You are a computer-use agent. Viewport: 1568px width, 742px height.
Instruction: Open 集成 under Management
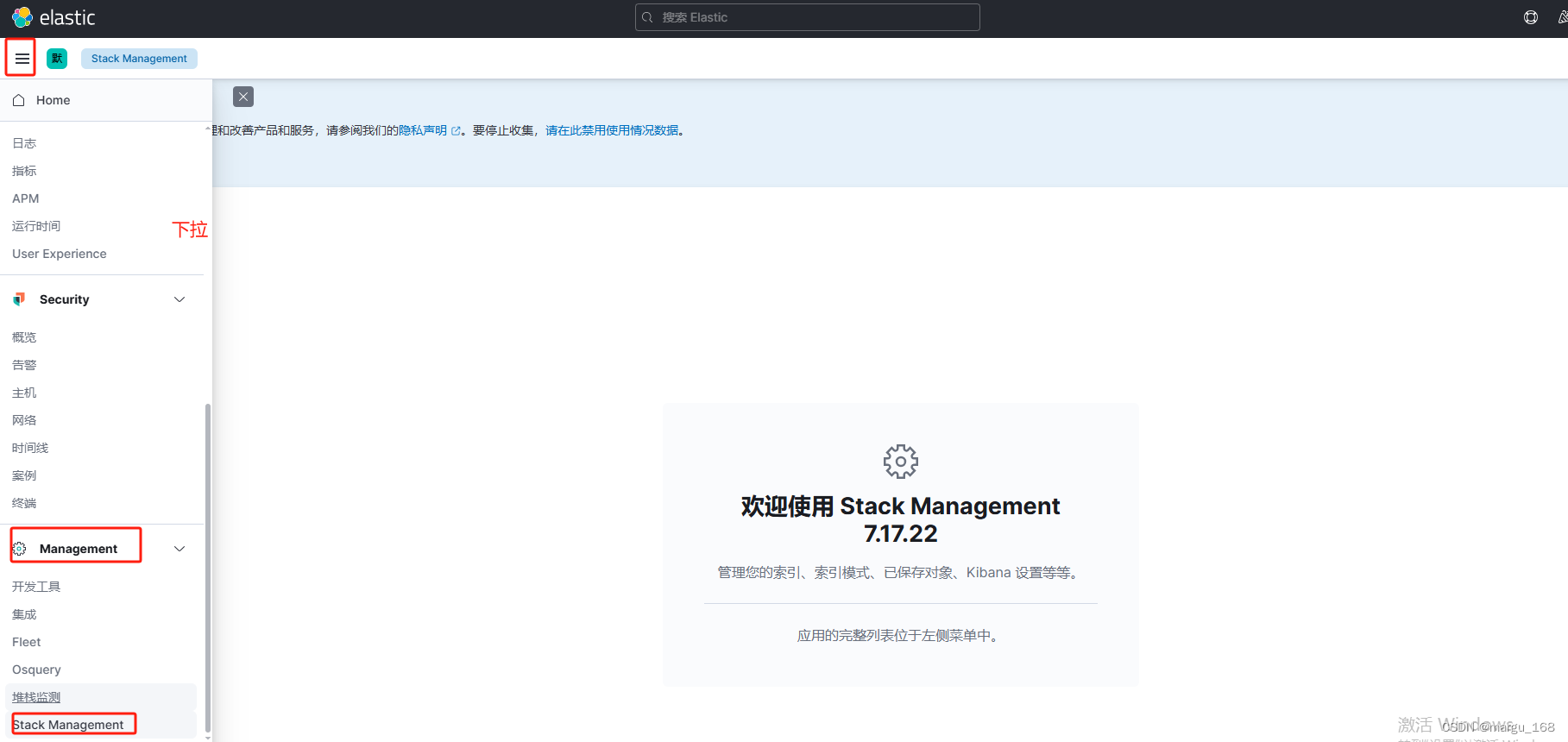tap(24, 614)
